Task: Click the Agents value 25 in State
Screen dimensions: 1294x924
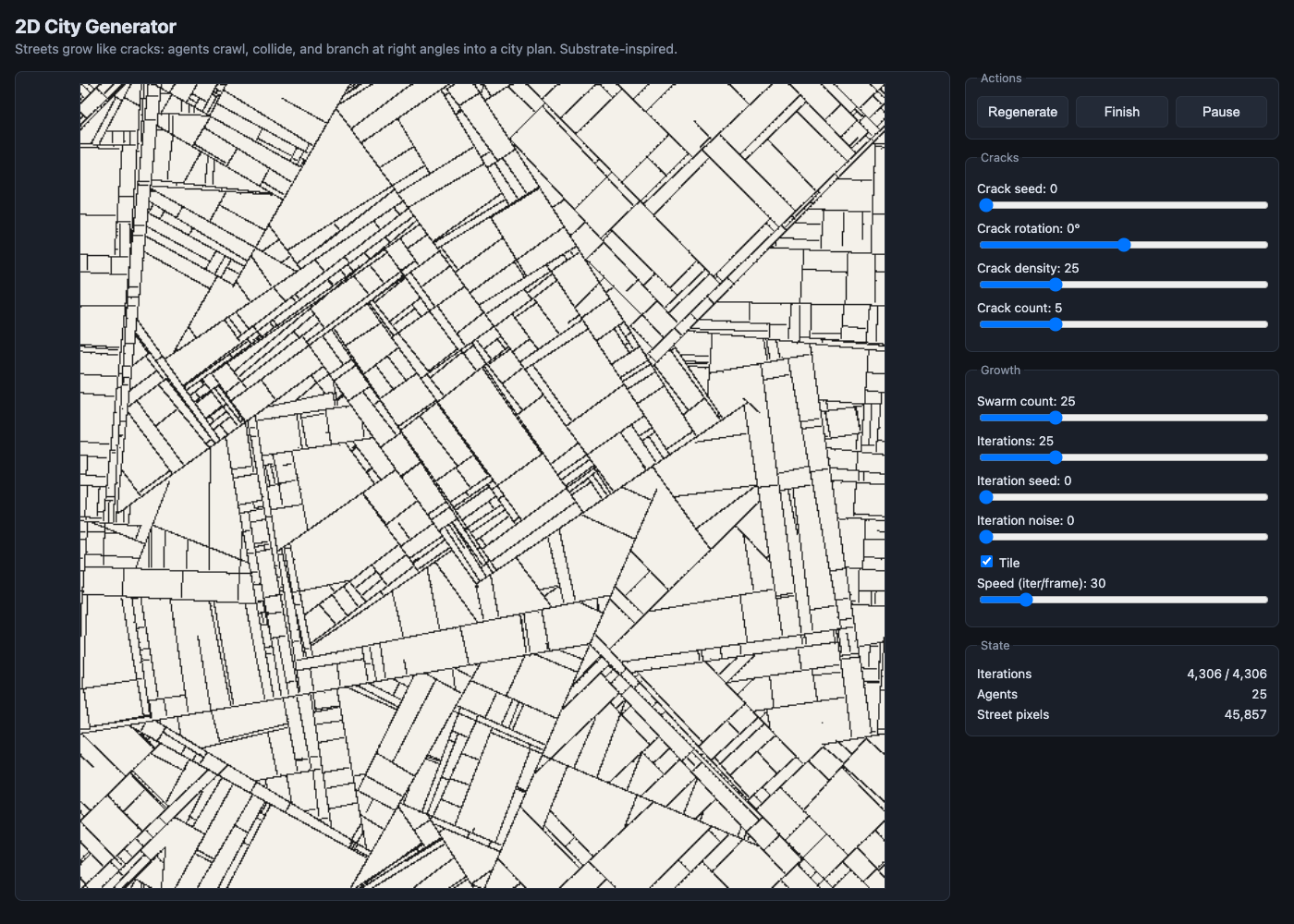Action: click(1259, 694)
